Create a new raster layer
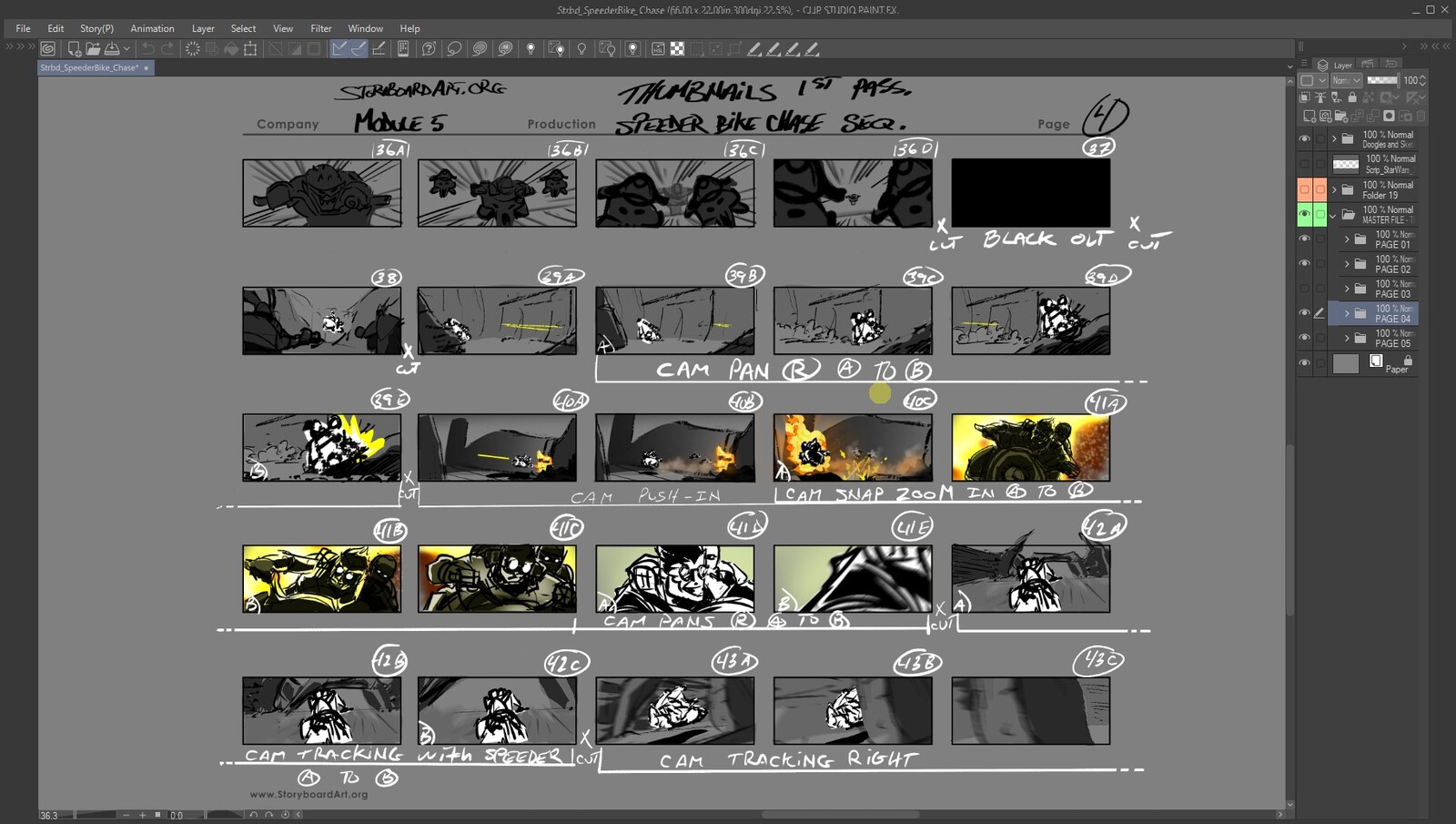1456x824 pixels. (1309, 117)
